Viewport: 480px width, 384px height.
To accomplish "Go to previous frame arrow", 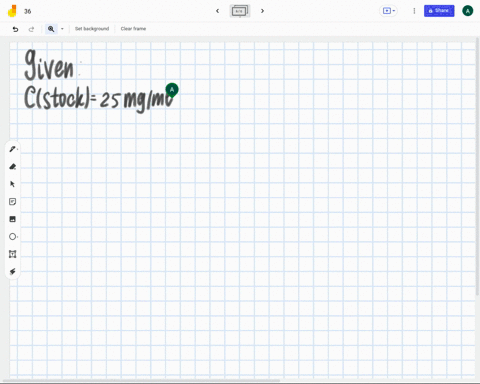I will pos(217,11).
